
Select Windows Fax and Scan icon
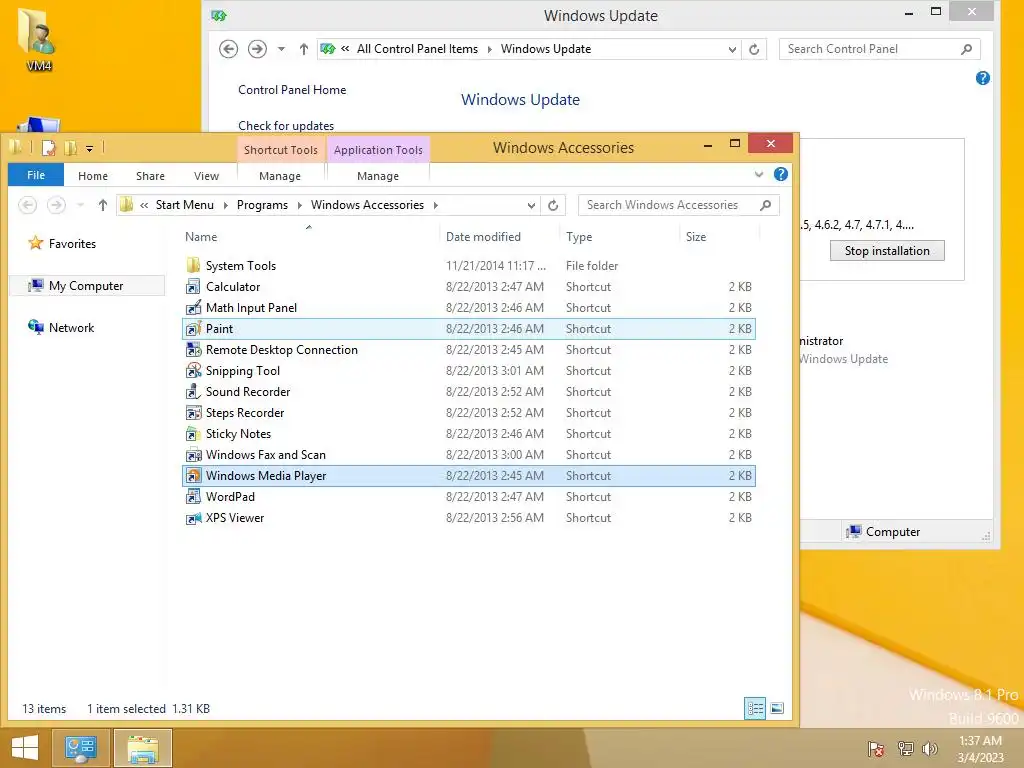pos(193,455)
